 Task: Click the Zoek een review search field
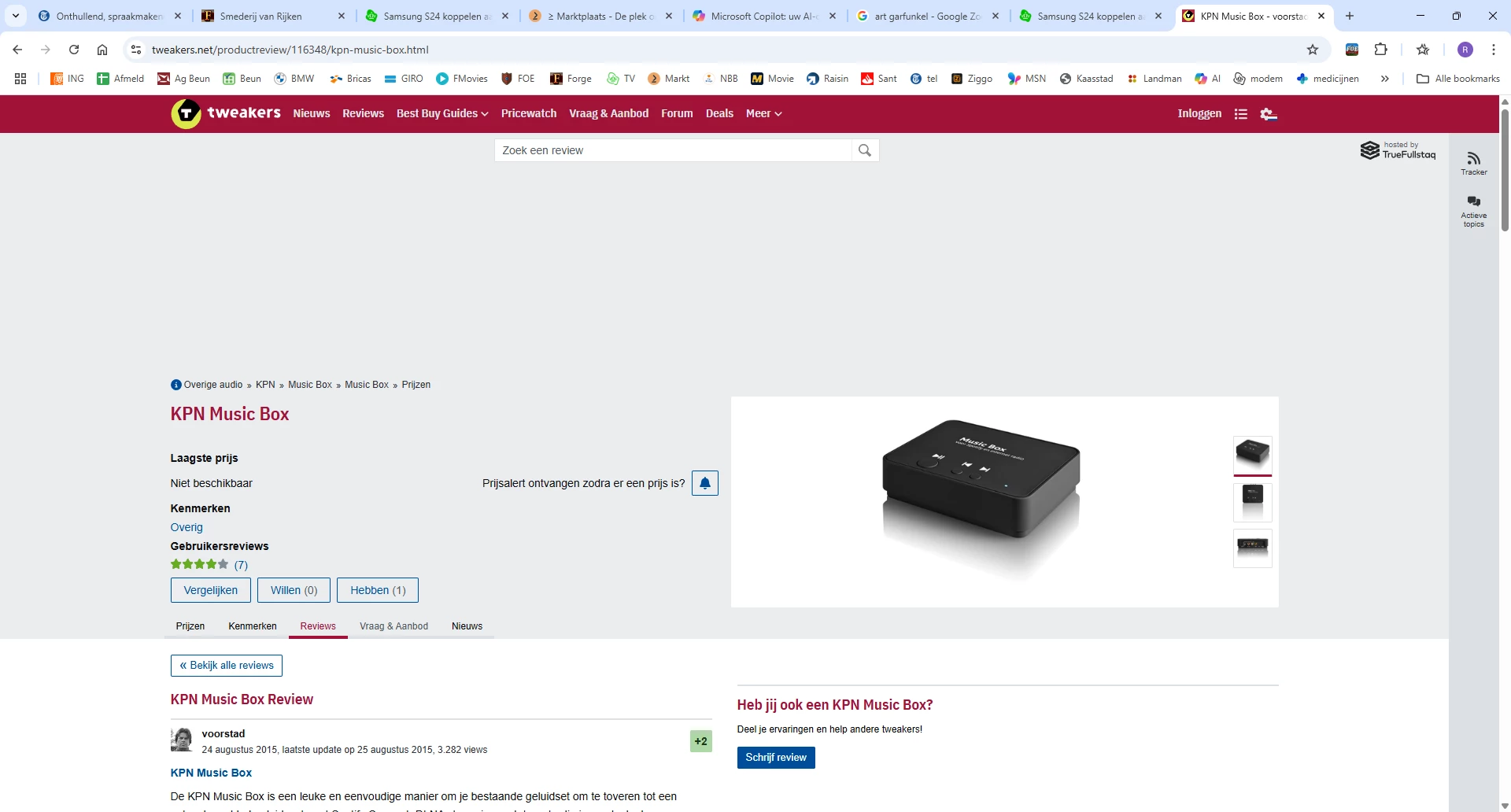click(673, 150)
